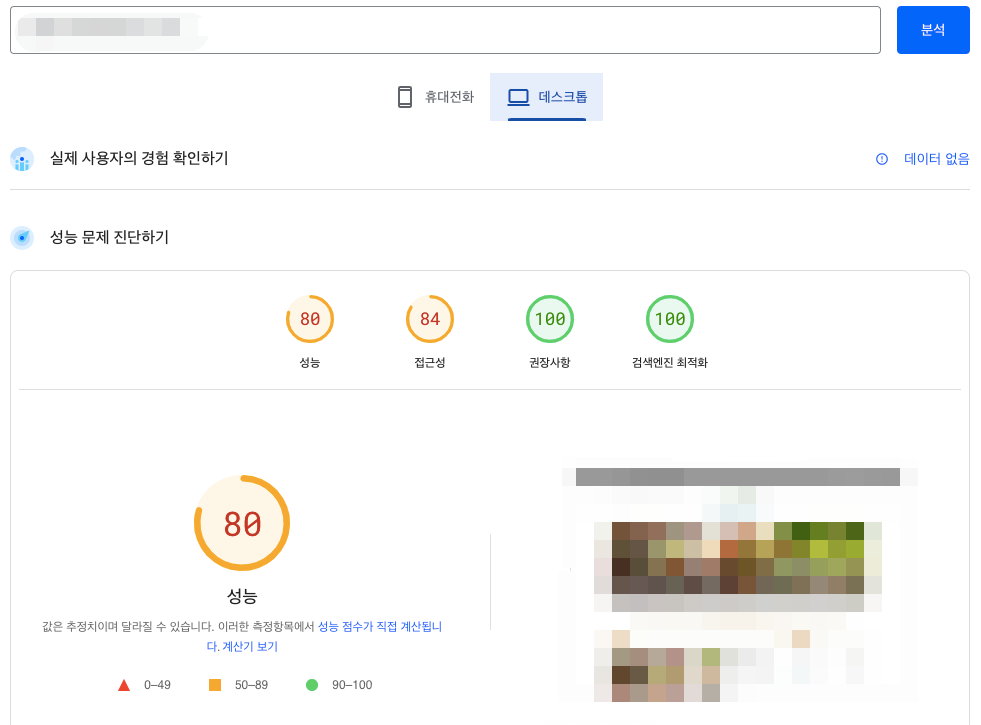Click the 권장사항 gauge showing 100
The image size is (981, 725).
[549, 318]
